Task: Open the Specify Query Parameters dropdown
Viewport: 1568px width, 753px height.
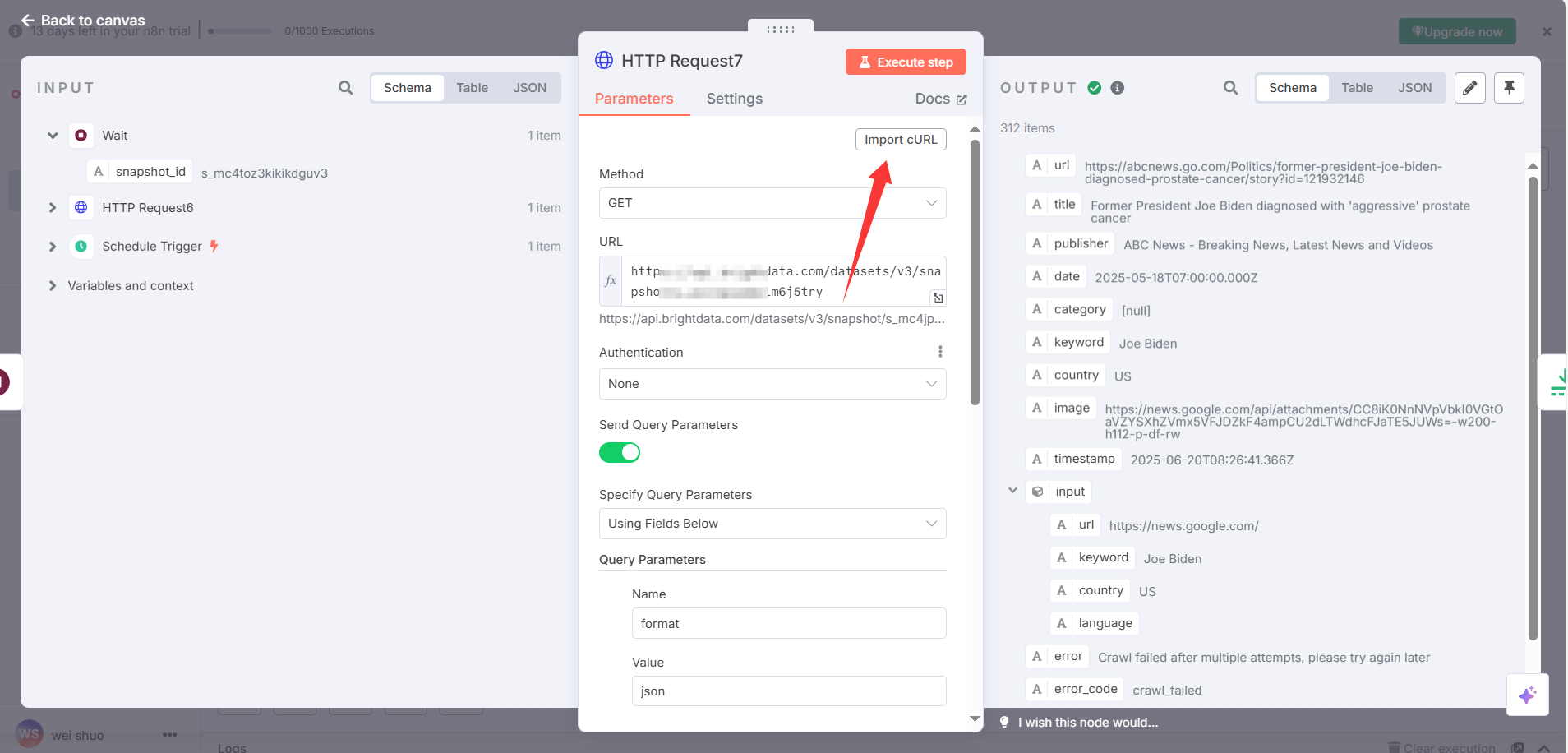Action: [772, 524]
